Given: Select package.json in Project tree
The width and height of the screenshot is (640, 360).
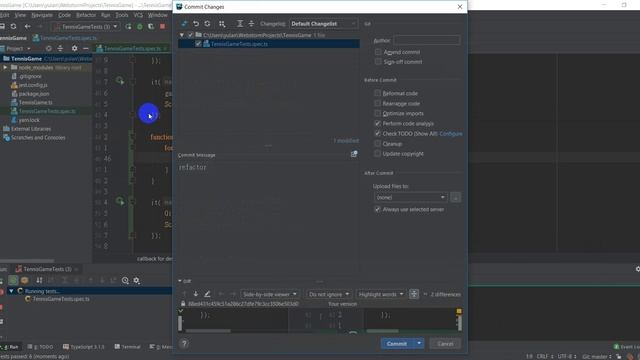Looking at the screenshot, I should [34, 93].
